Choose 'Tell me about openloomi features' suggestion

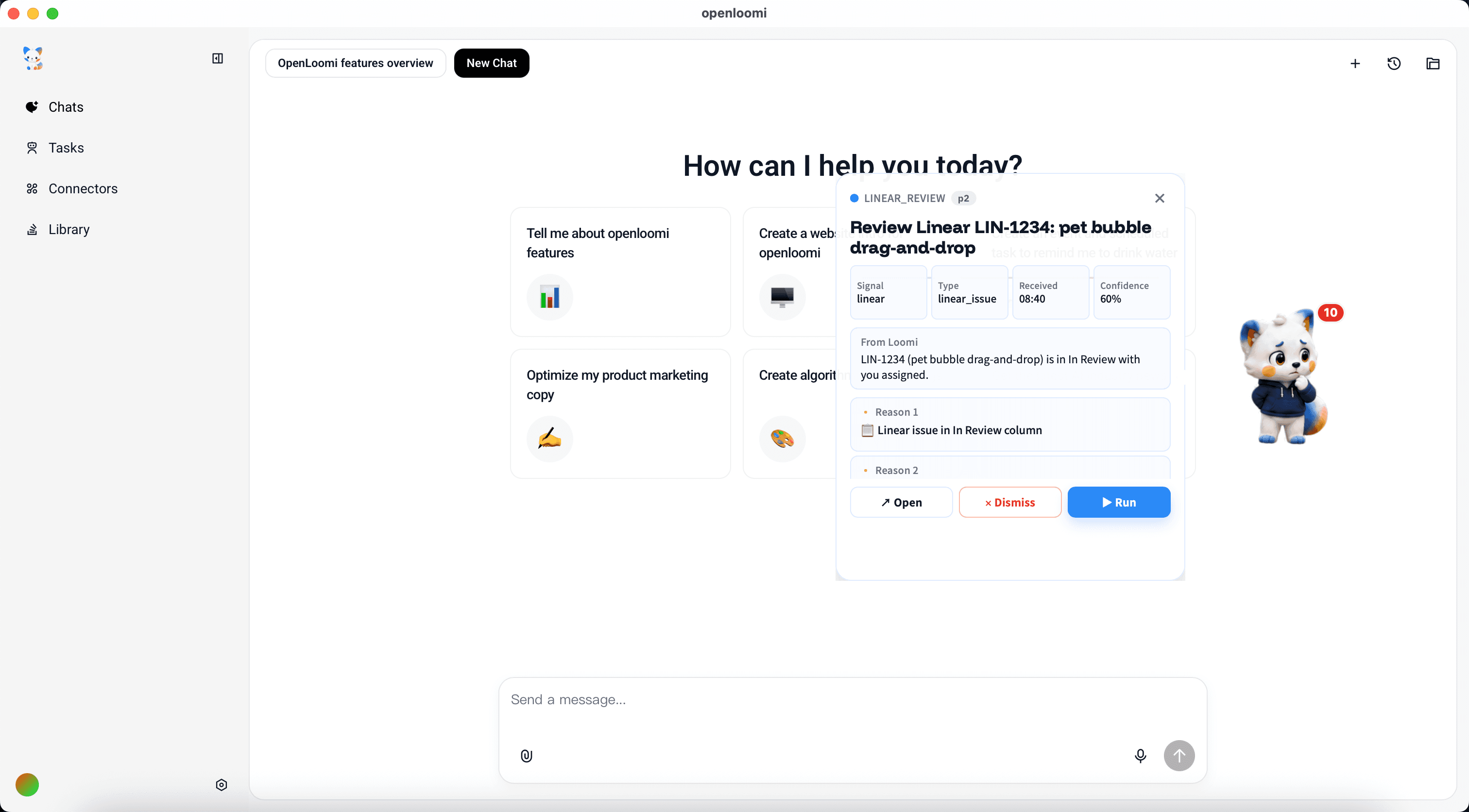pyautogui.click(x=620, y=271)
